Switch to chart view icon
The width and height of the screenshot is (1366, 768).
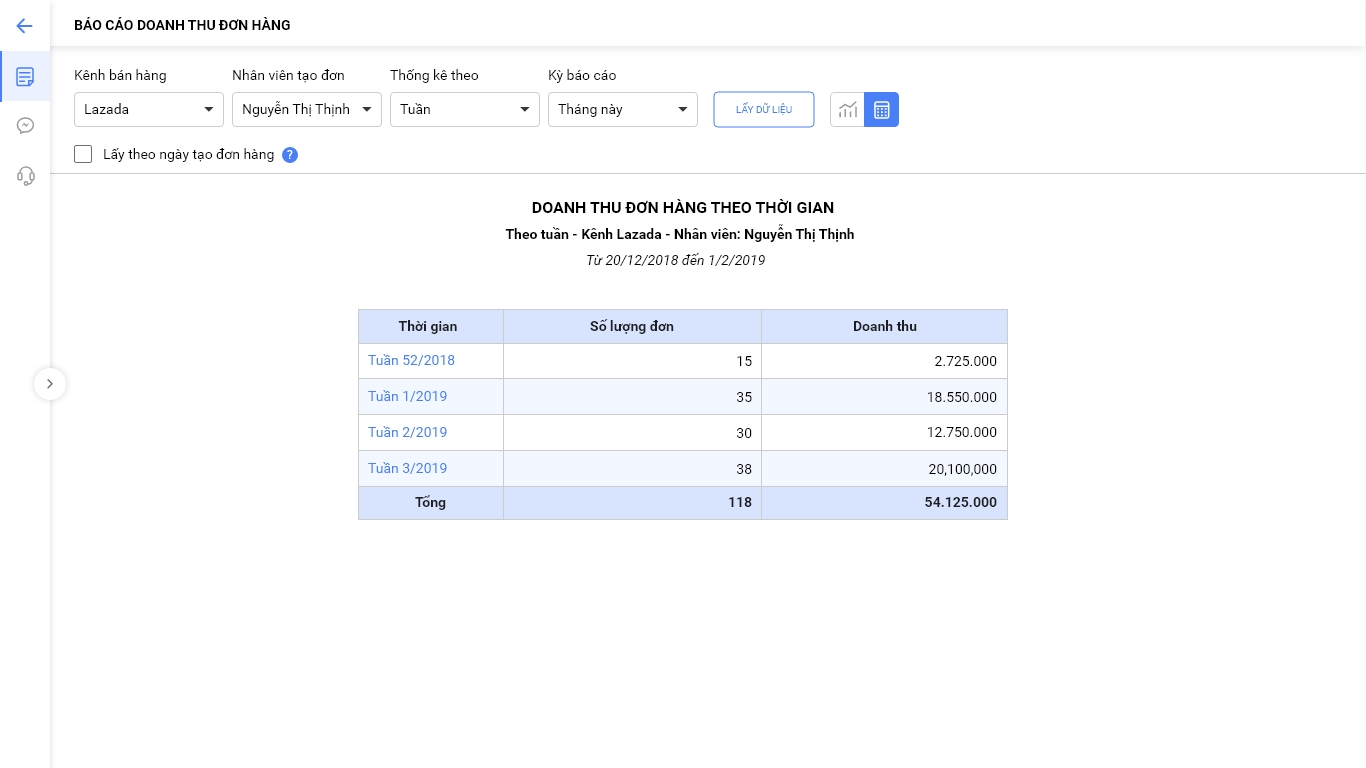click(847, 110)
